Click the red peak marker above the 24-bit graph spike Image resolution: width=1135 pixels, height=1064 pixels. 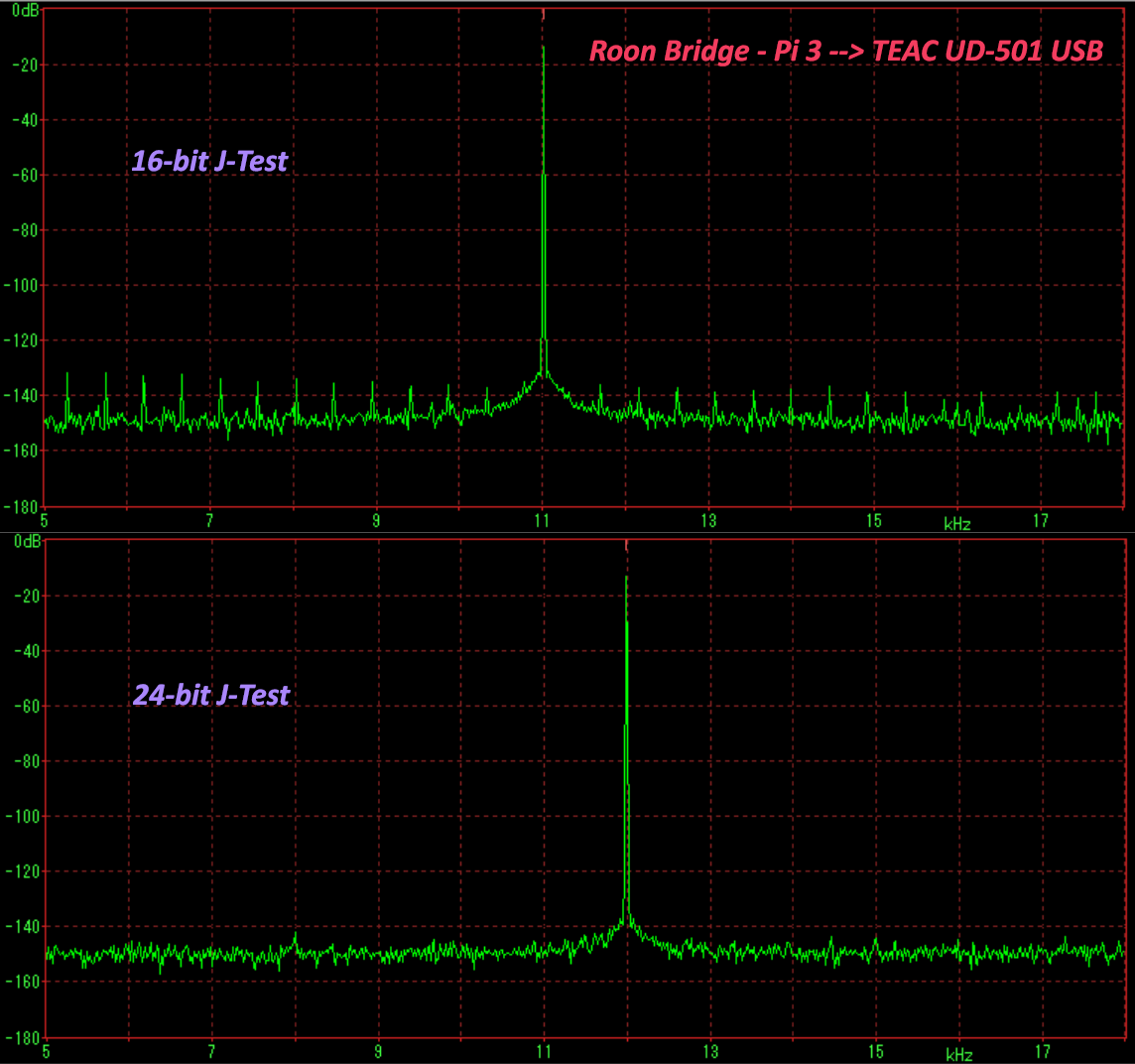coord(627,546)
